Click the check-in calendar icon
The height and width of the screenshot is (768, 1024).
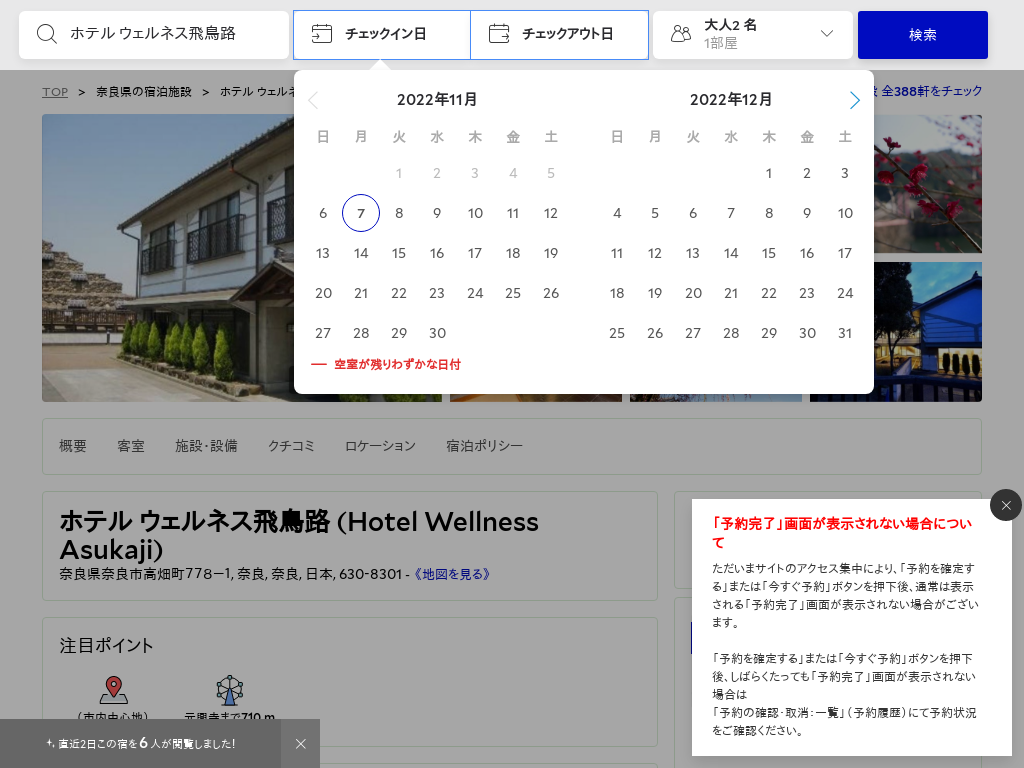coord(321,33)
